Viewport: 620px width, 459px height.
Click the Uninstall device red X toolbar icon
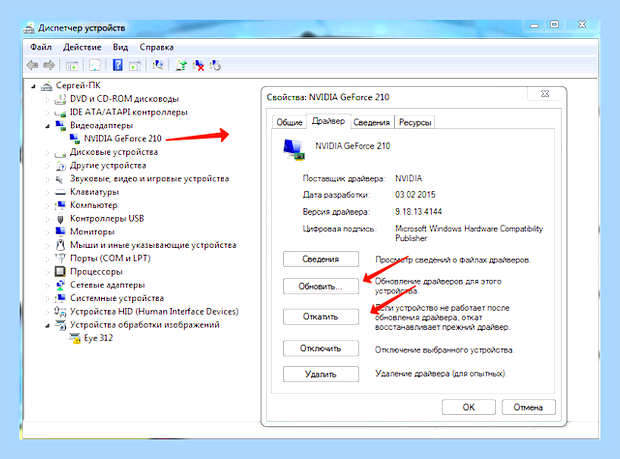[x=198, y=65]
